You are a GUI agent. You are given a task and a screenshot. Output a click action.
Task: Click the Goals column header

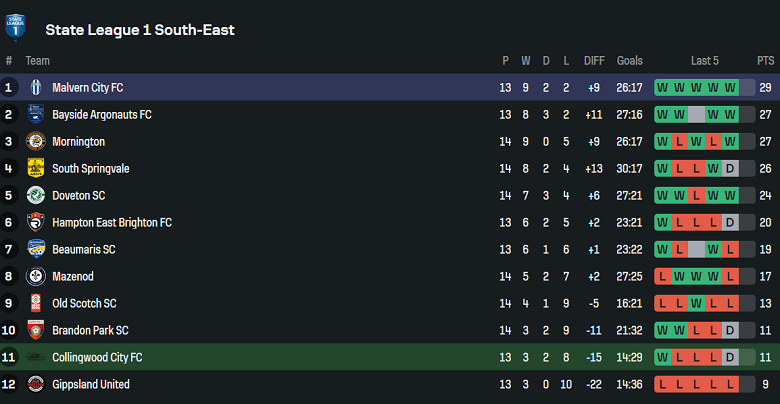tap(630, 61)
